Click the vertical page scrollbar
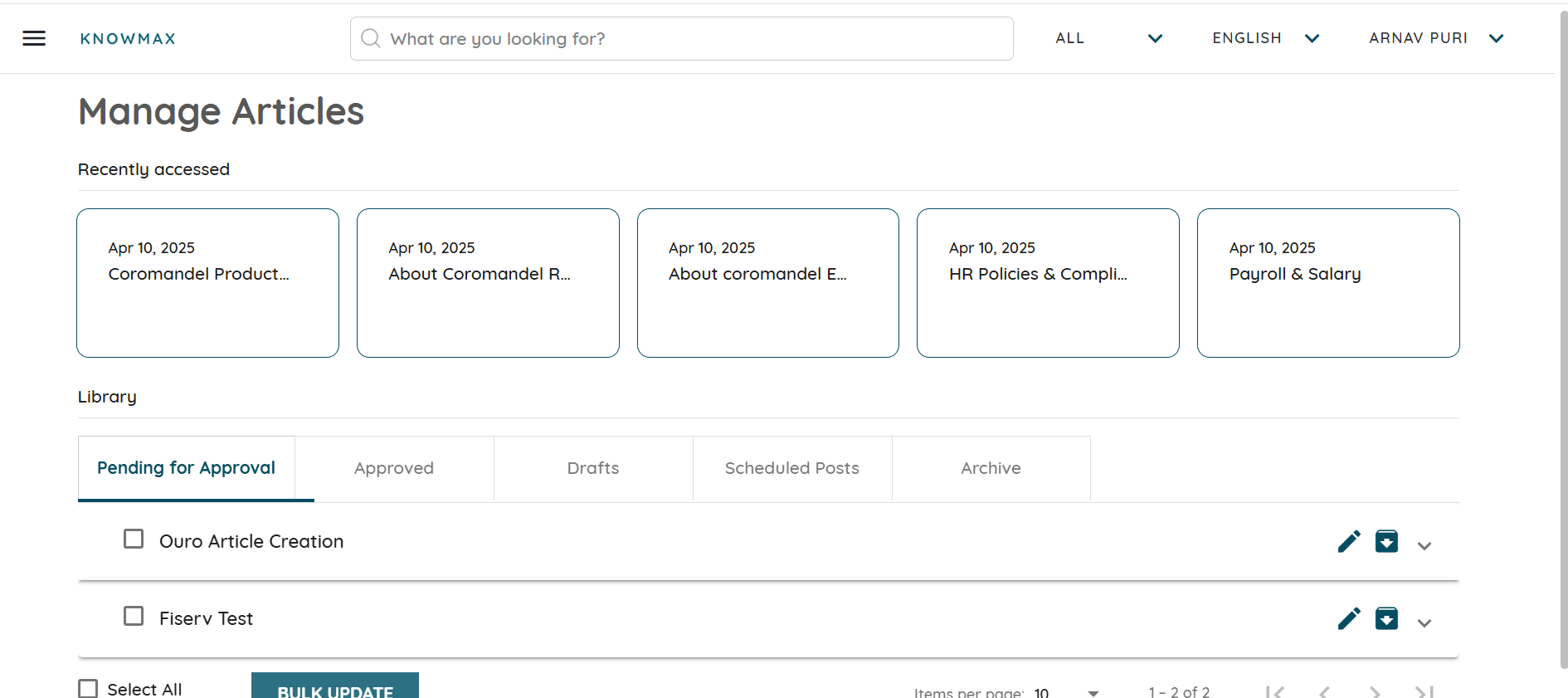This screenshot has width=1568, height=698. (x=1563, y=332)
